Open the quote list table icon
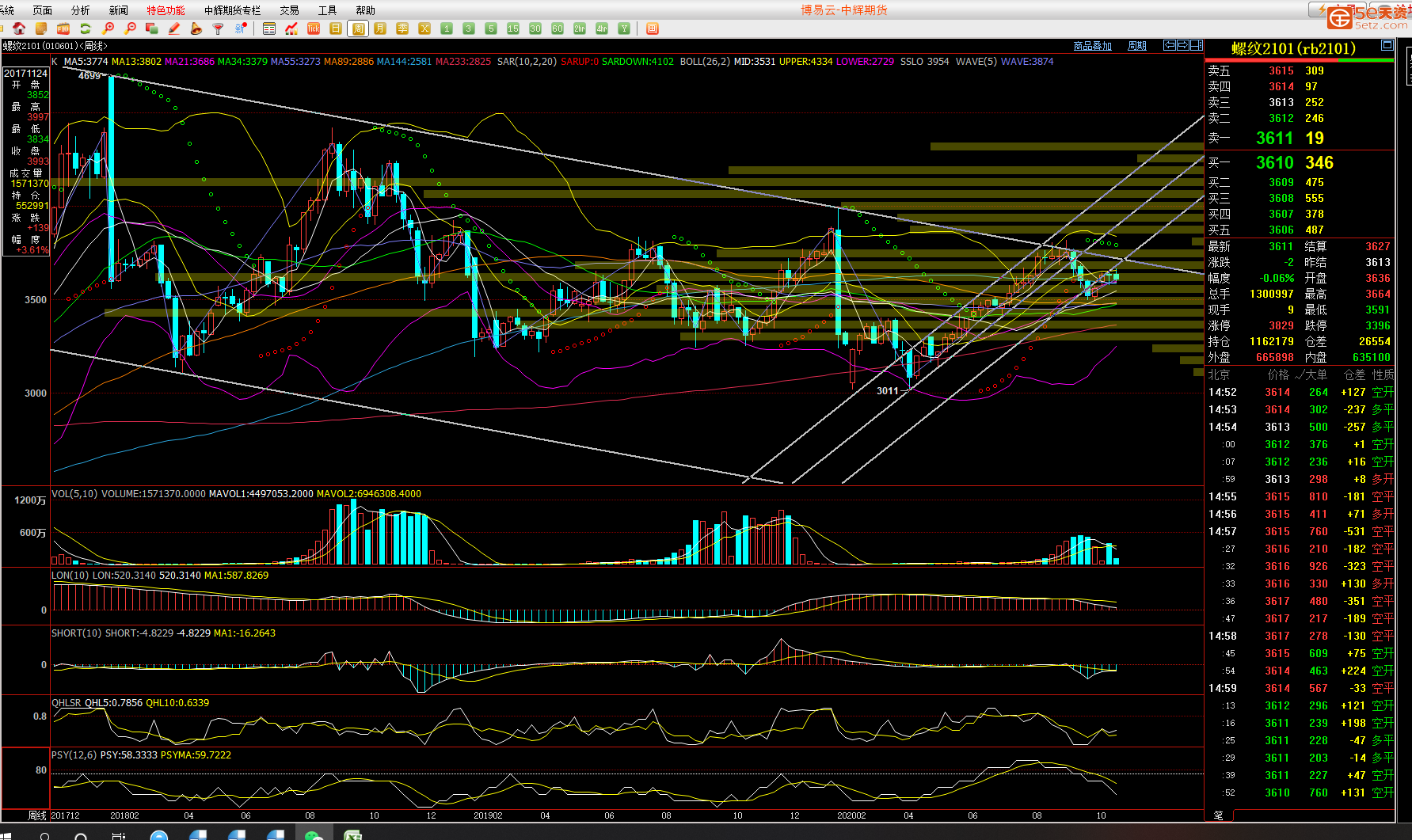The height and width of the screenshot is (840, 1412). click(269, 29)
